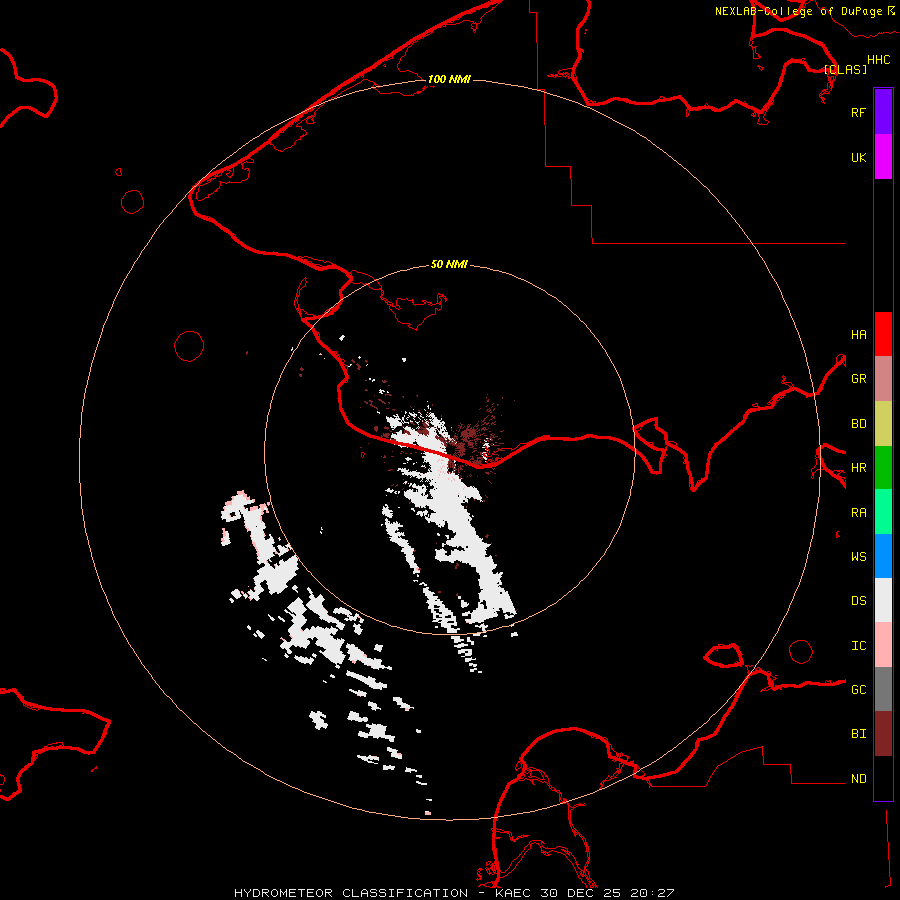Image resolution: width=900 pixels, height=900 pixels.
Task: Click the DS white legend swatch
Action: click(883, 600)
